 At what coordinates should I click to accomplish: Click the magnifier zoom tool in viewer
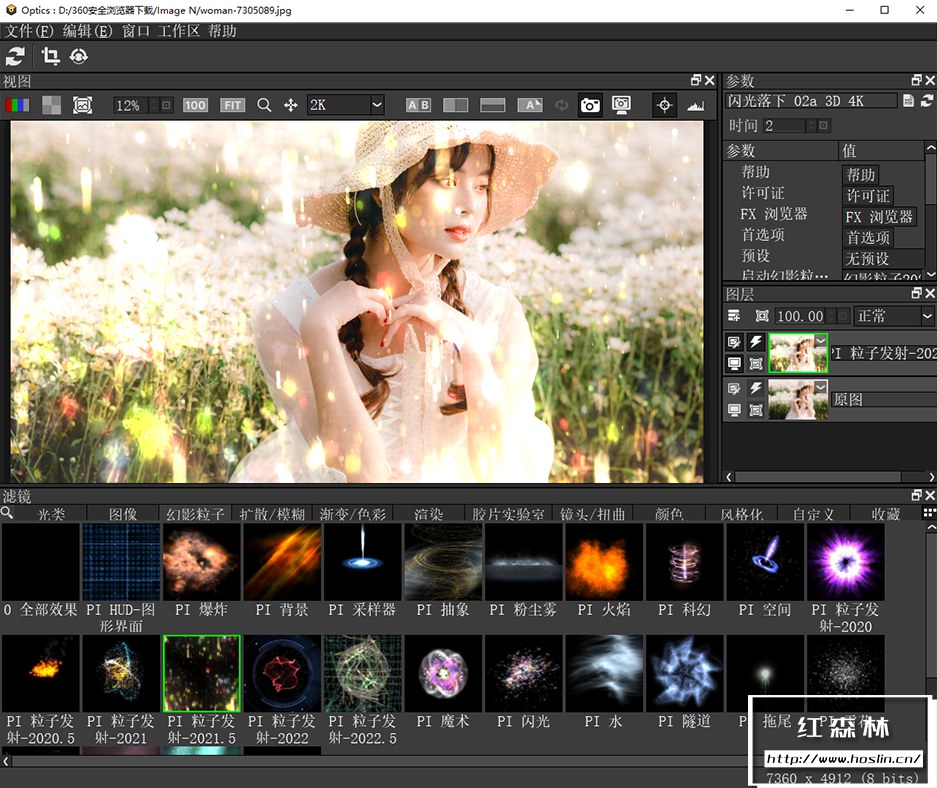coord(264,105)
